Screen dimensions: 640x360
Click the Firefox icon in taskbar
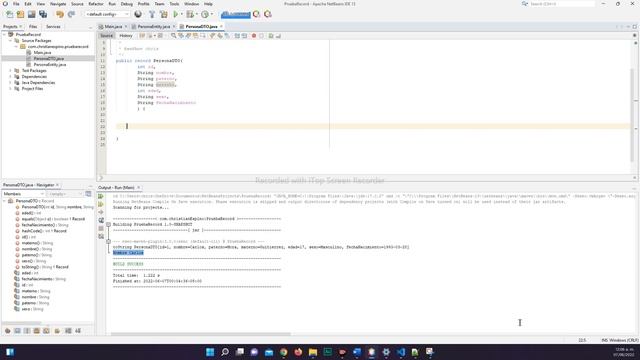point(298,352)
